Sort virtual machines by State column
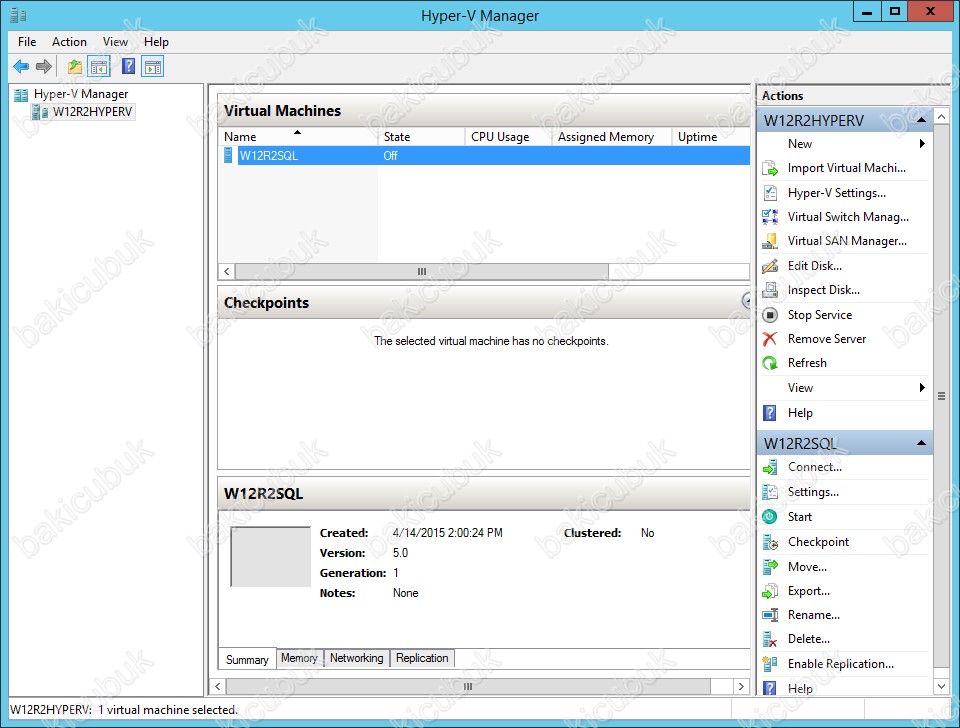Image resolution: width=960 pixels, height=728 pixels. pyautogui.click(x=421, y=137)
